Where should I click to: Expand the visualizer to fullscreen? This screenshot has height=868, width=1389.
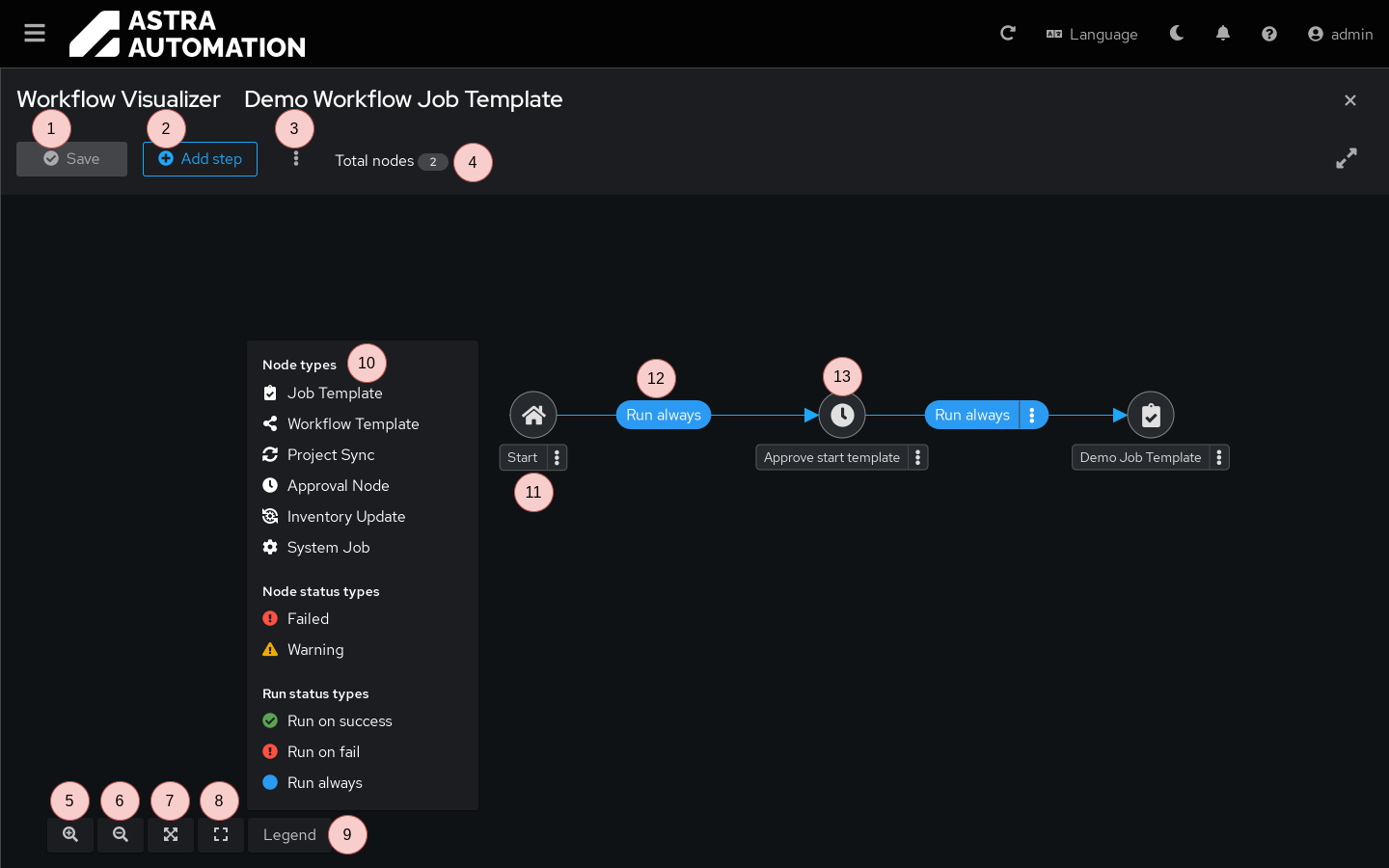point(1347,159)
